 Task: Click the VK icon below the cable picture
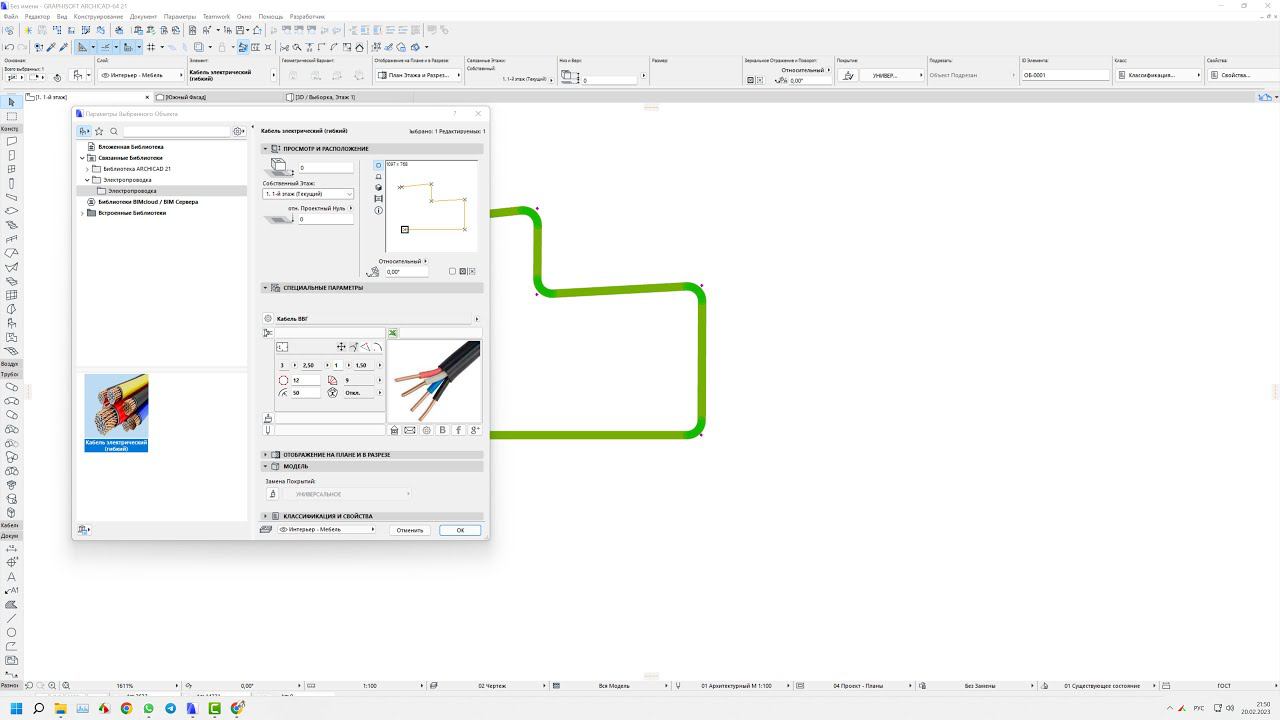point(442,430)
